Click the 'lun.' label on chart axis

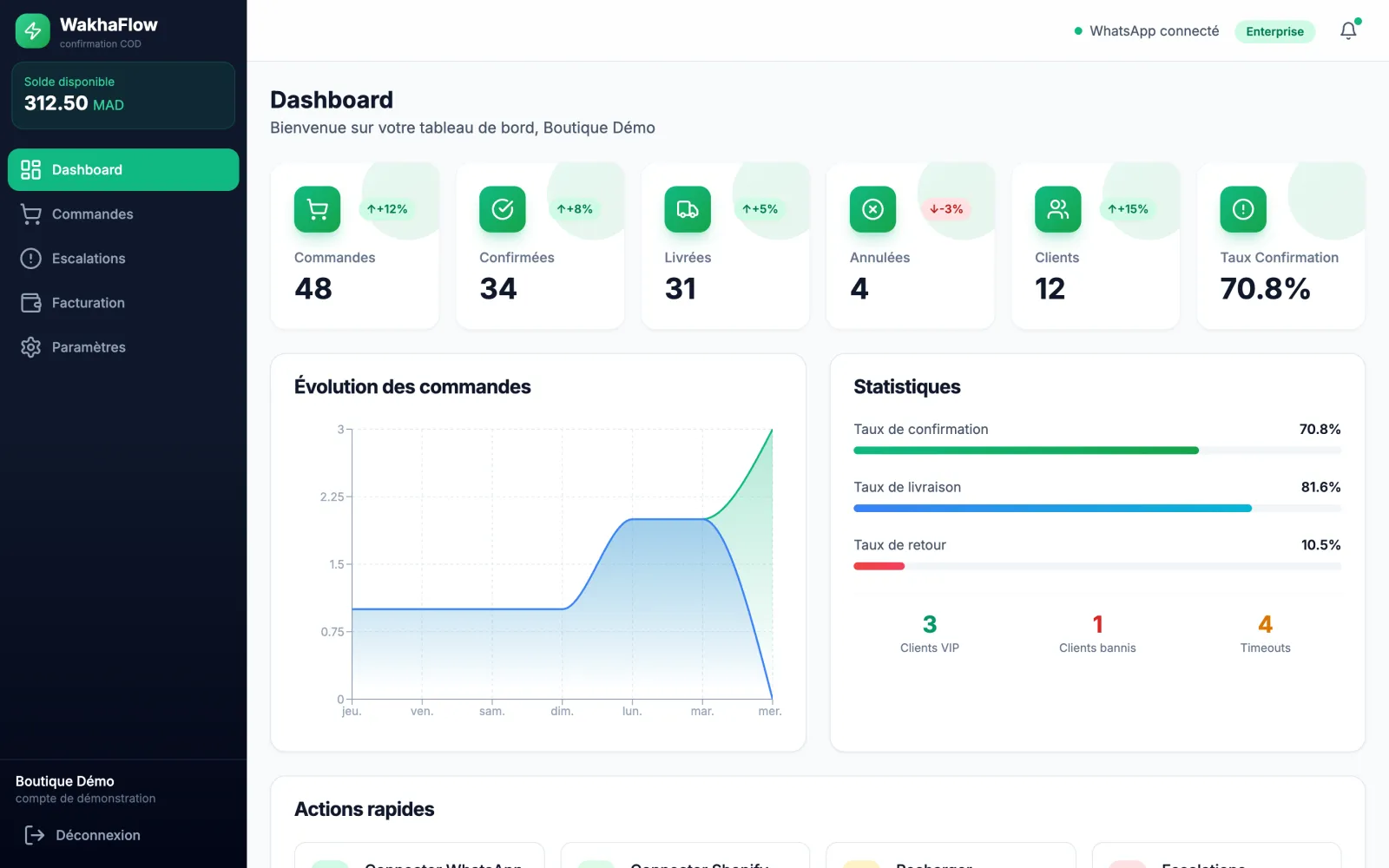click(632, 711)
